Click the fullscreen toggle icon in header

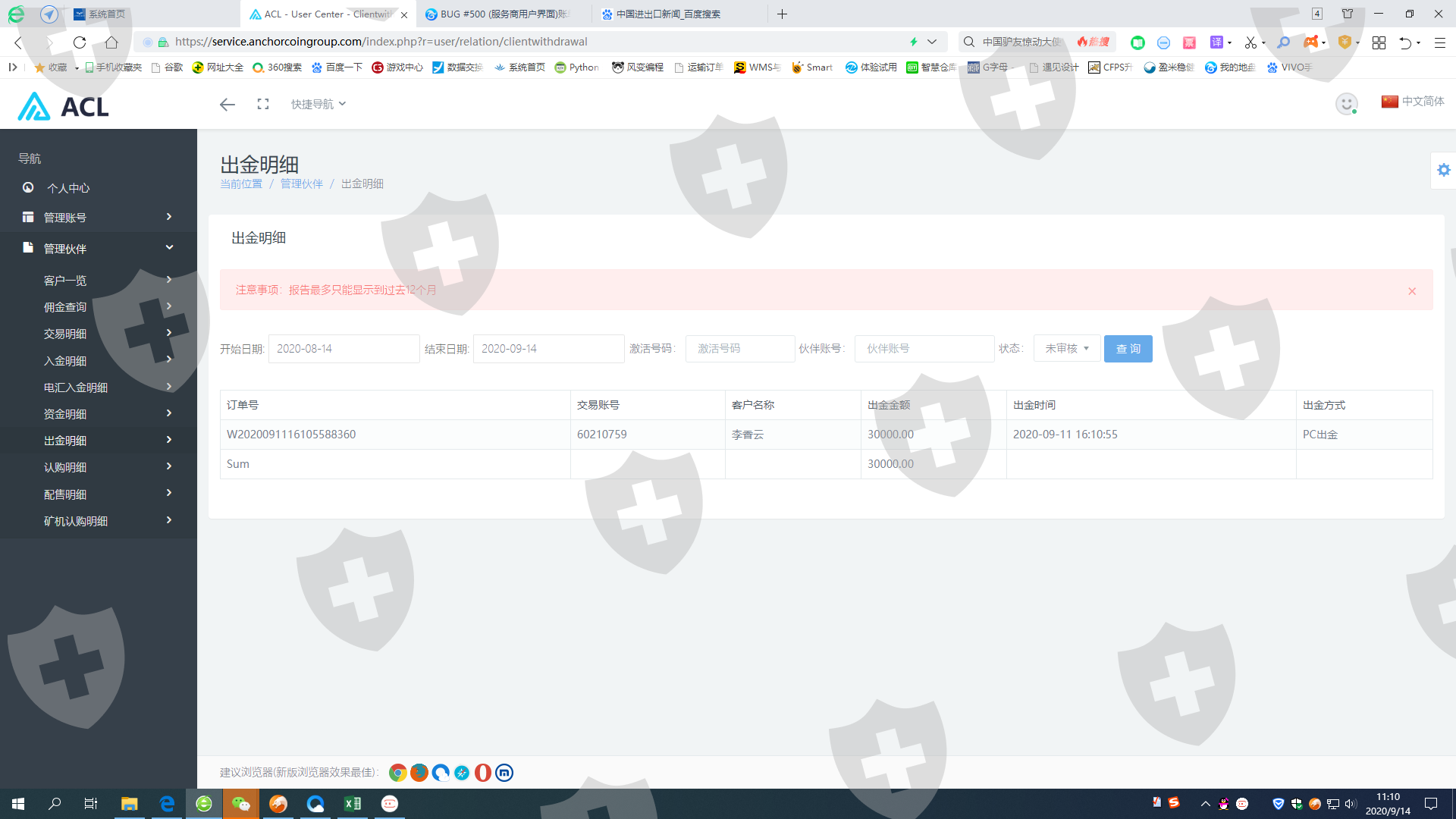[x=263, y=104]
